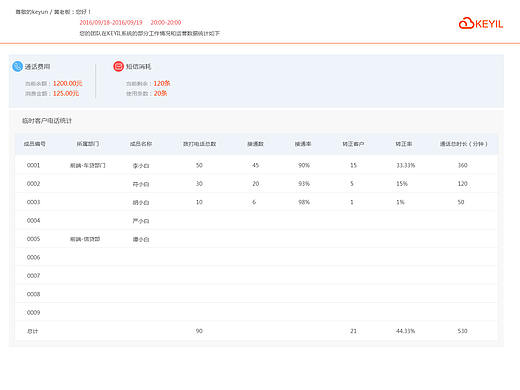
Task: Click the 成员编号 column header
Action: 35,144
